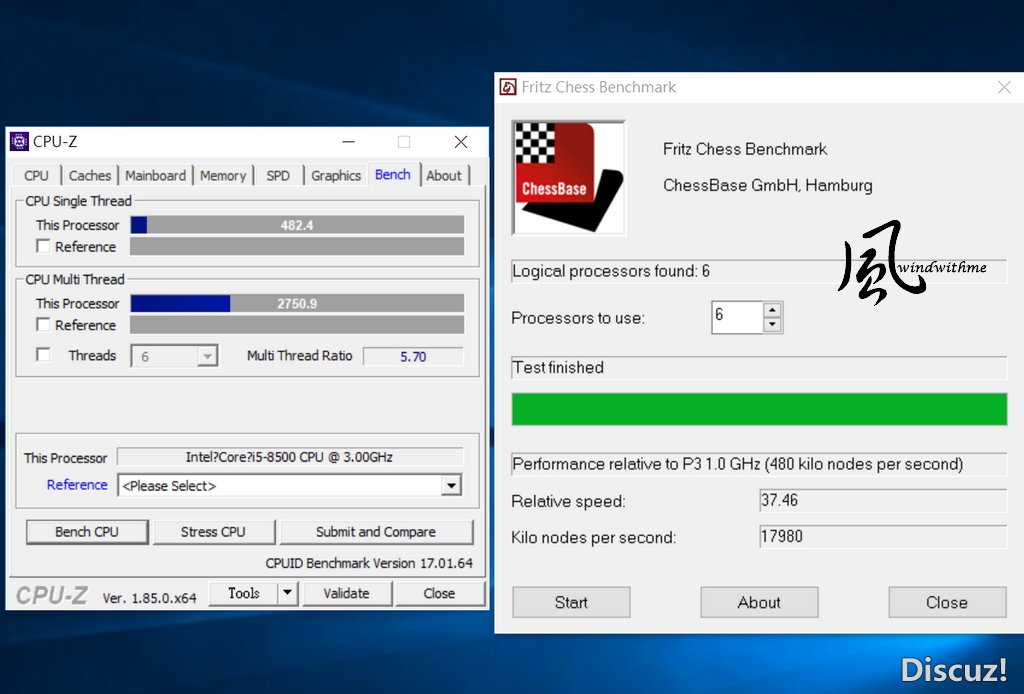Start the Fritz Chess benchmark
The image size is (1024, 694).
(571, 602)
